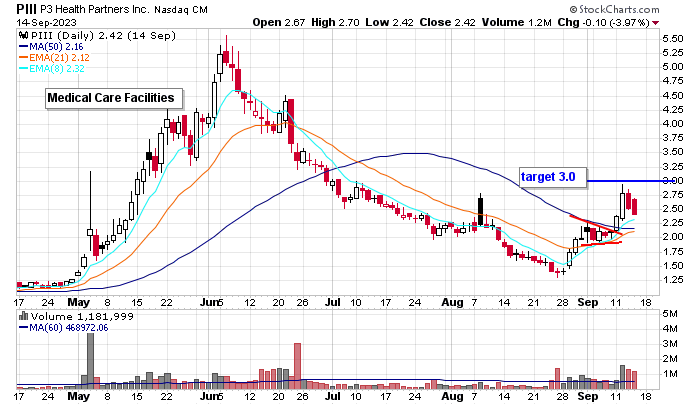Click the PIII (Daily) 2.42 legend entry
The image size is (700, 405).
(103, 35)
